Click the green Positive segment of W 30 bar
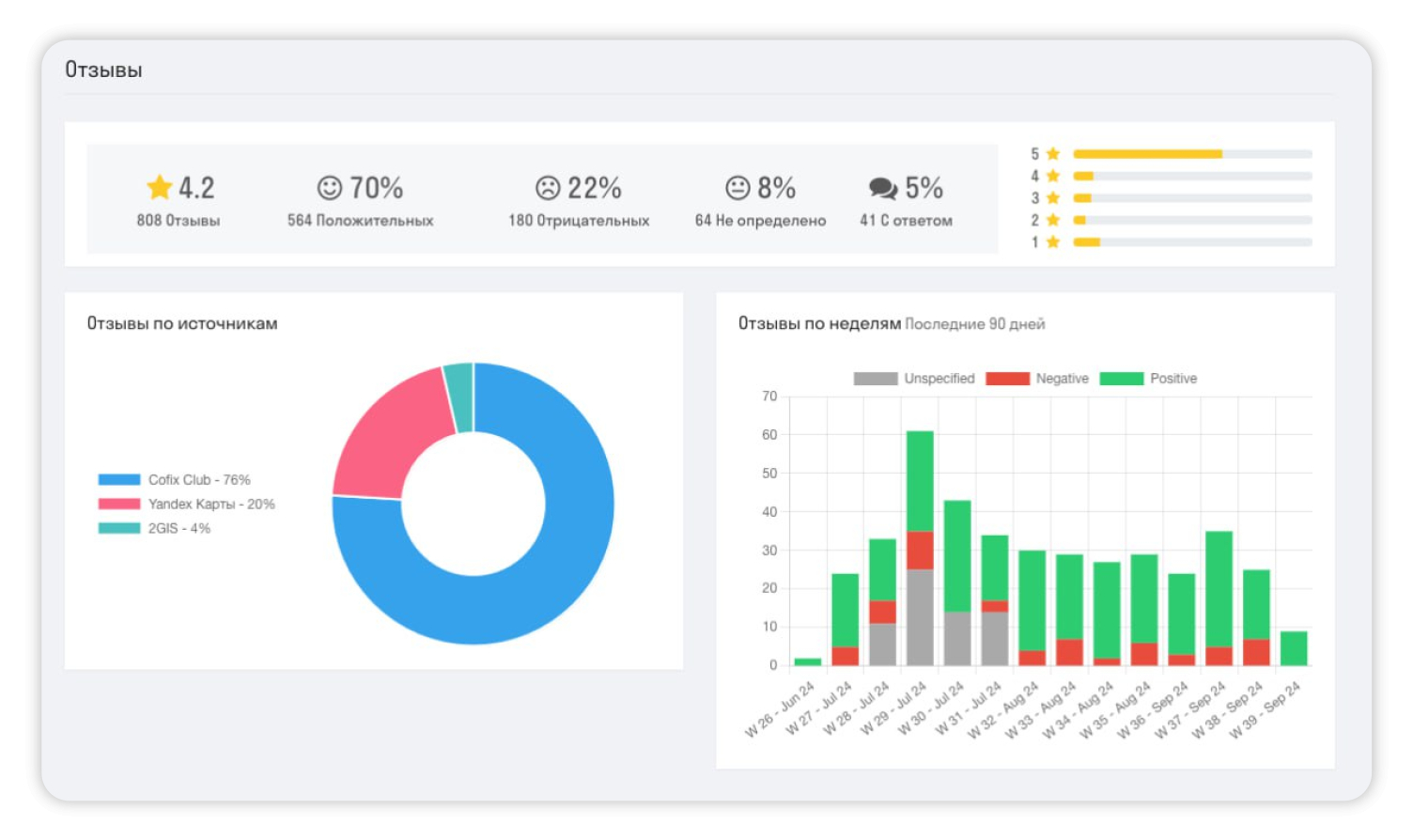This screenshot has width=1413, height=840. tap(957, 556)
